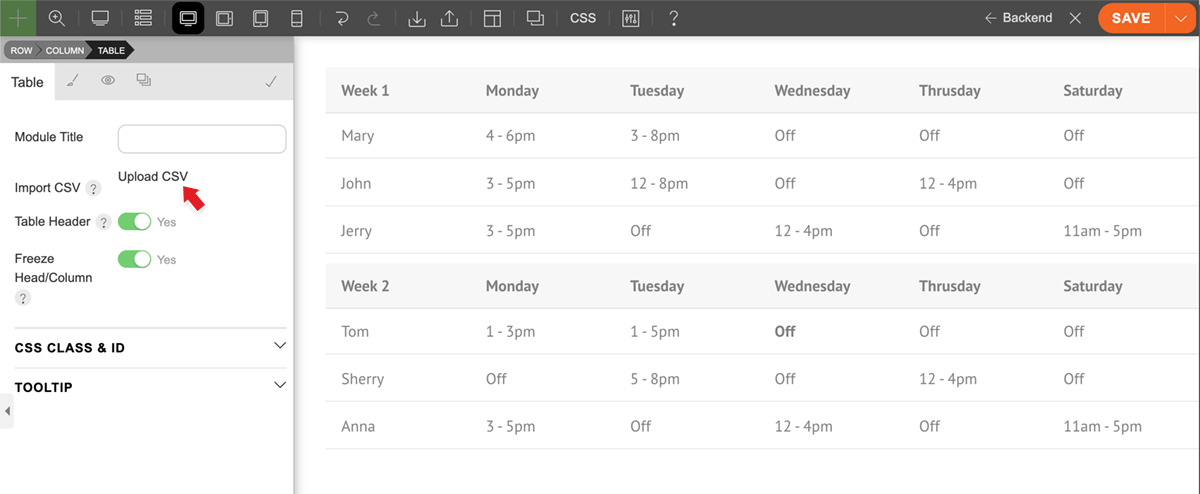Redo the last change
1200x494 pixels.
(374, 18)
